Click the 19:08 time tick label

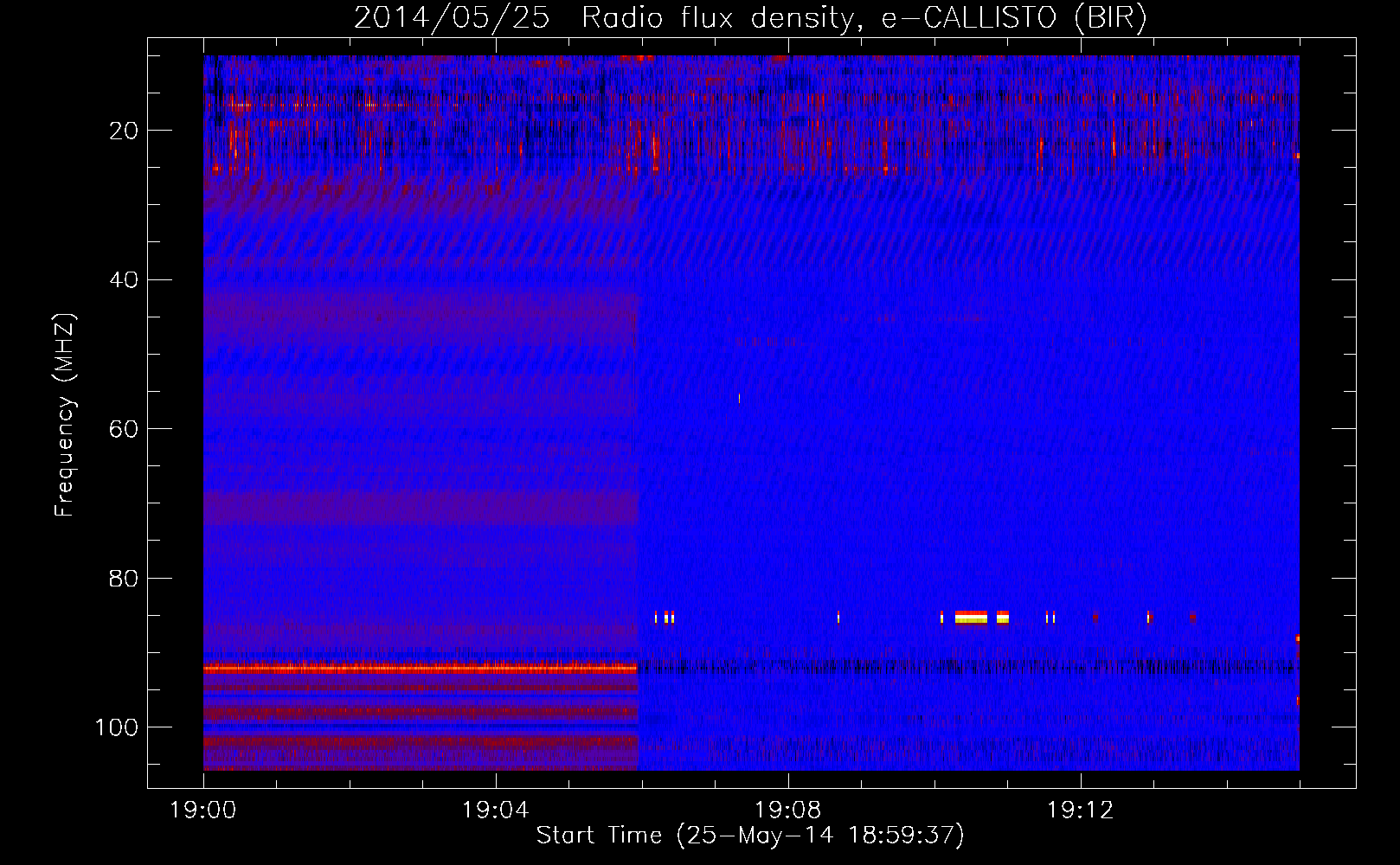(x=788, y=811)
